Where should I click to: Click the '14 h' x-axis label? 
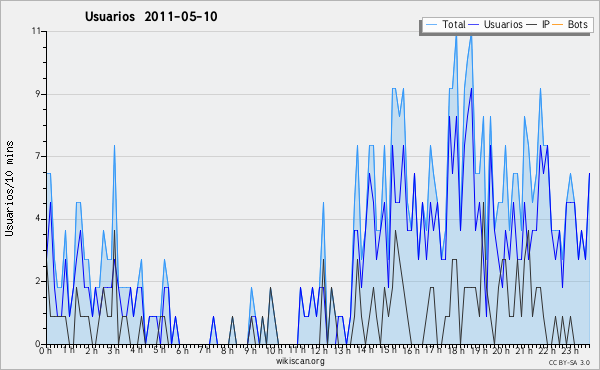(x=365, y=351)
